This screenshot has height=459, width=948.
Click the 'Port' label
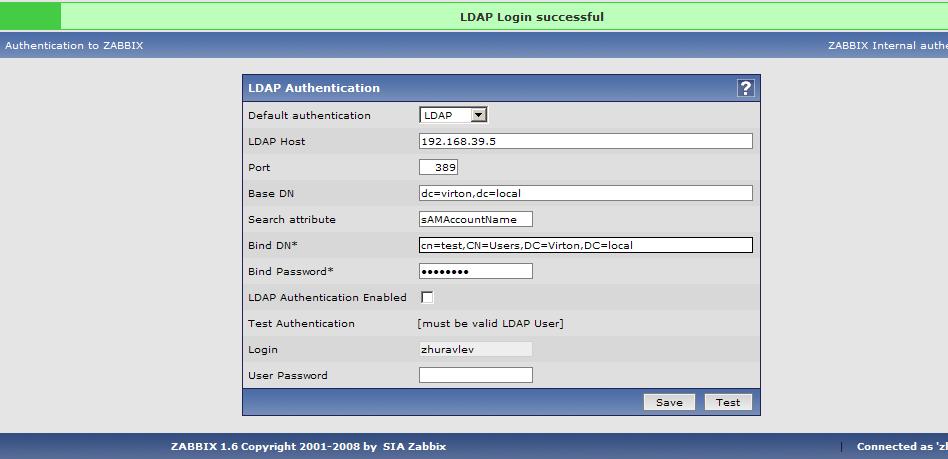pos(259,168)
